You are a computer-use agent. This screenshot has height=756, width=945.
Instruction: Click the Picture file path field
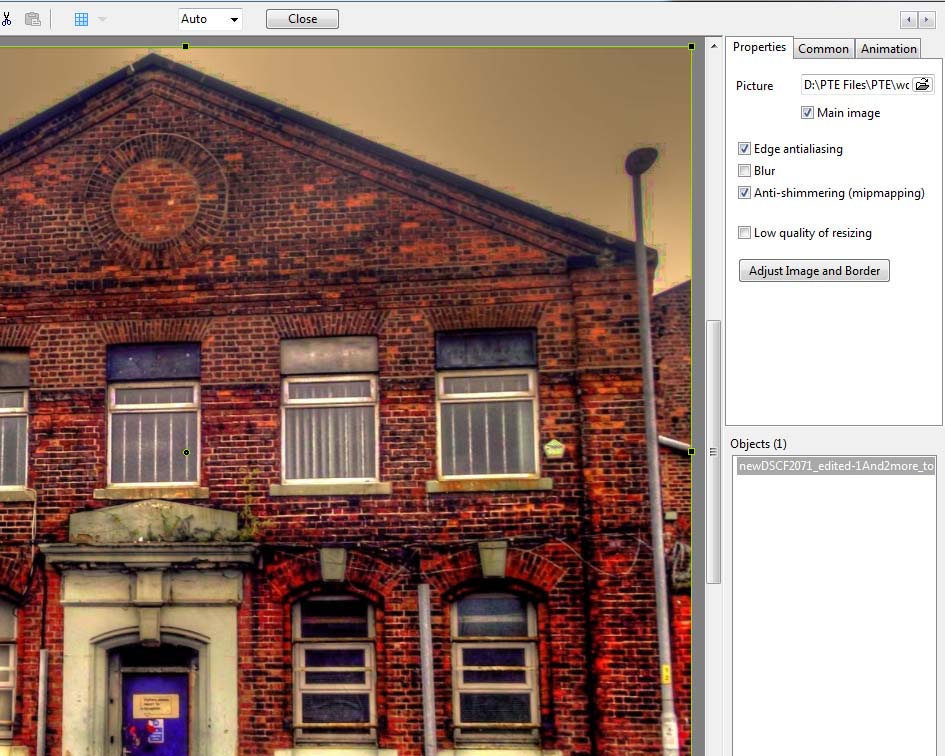(856, 85)
